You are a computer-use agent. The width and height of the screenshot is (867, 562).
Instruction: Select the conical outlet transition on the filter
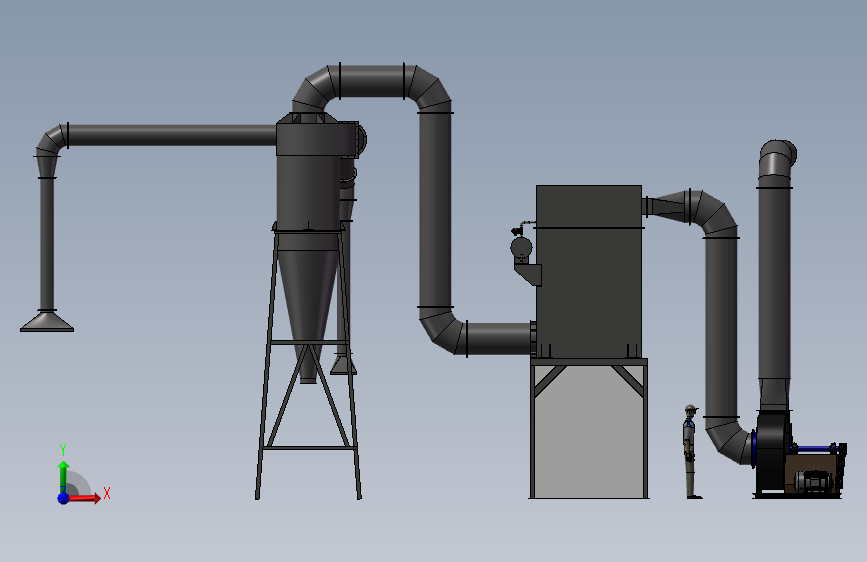pyautogui.click(x=668, y=206)
